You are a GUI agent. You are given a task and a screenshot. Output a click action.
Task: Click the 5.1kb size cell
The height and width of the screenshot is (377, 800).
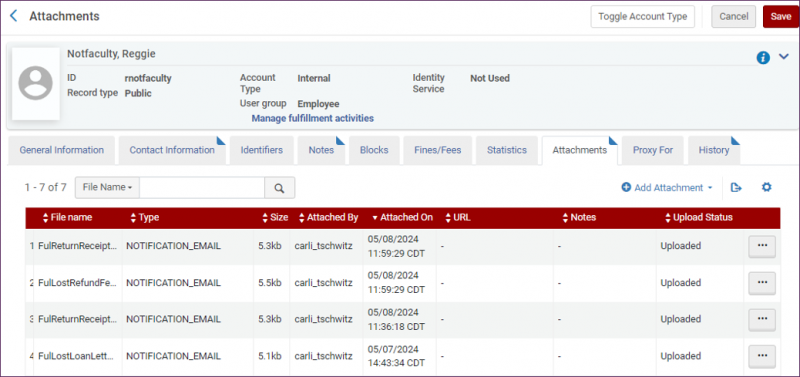click(x=270, y=356)
